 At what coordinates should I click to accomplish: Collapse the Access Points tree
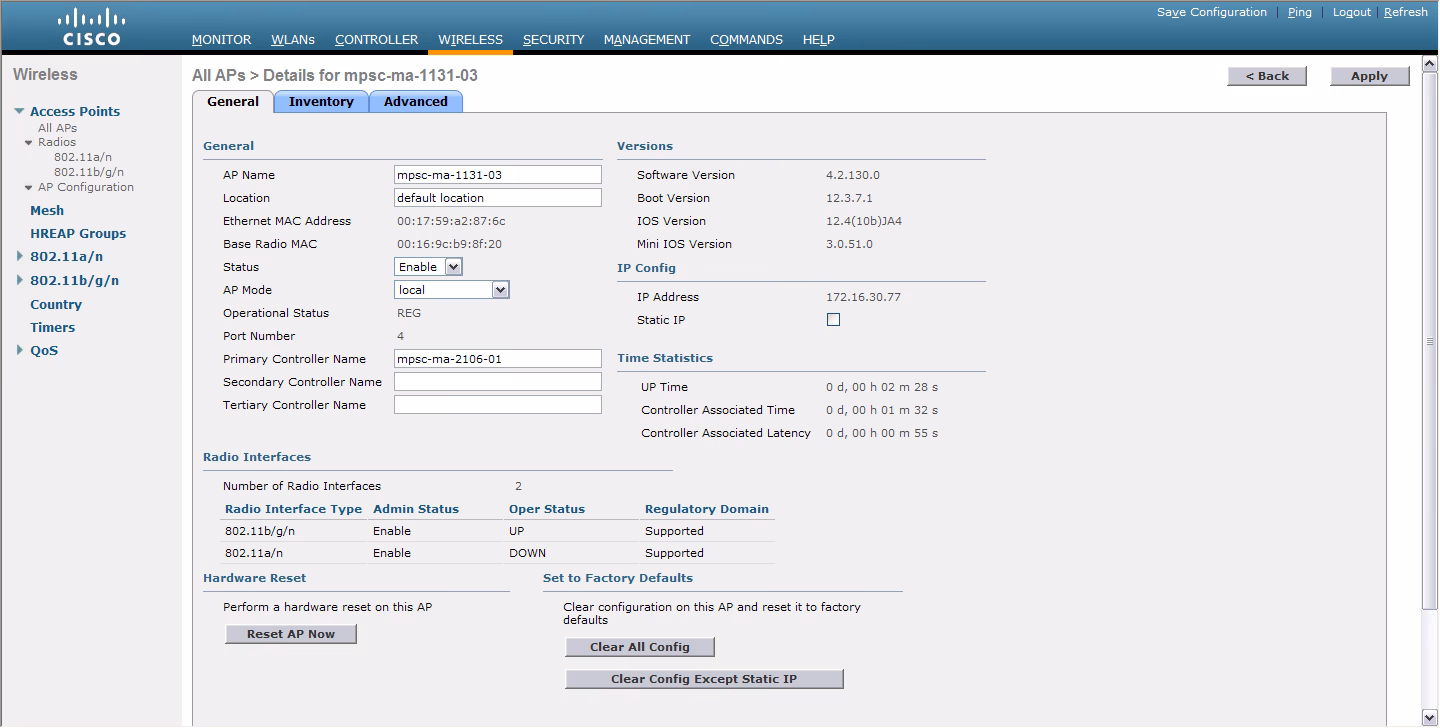[18, 111]
